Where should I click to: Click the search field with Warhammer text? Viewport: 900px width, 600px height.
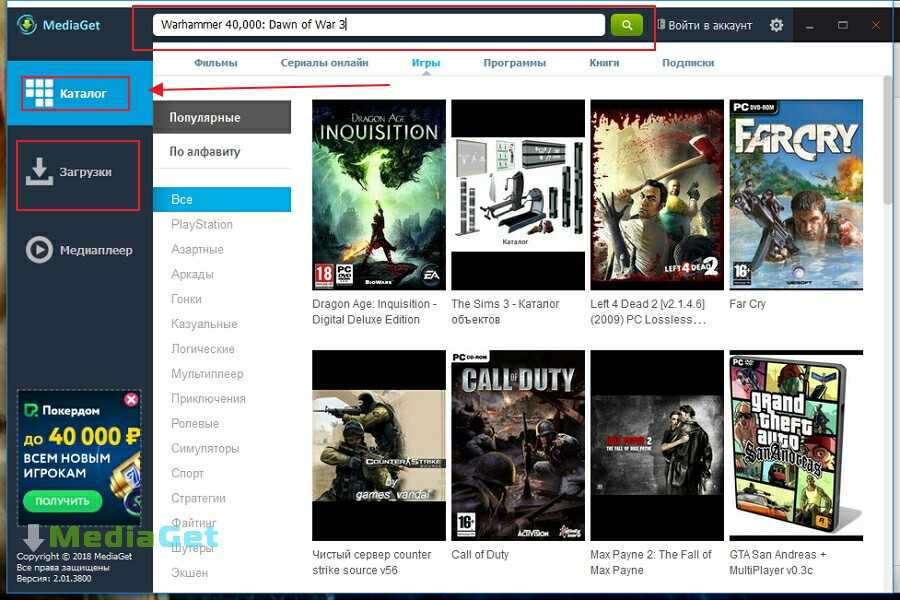point(379,25)
